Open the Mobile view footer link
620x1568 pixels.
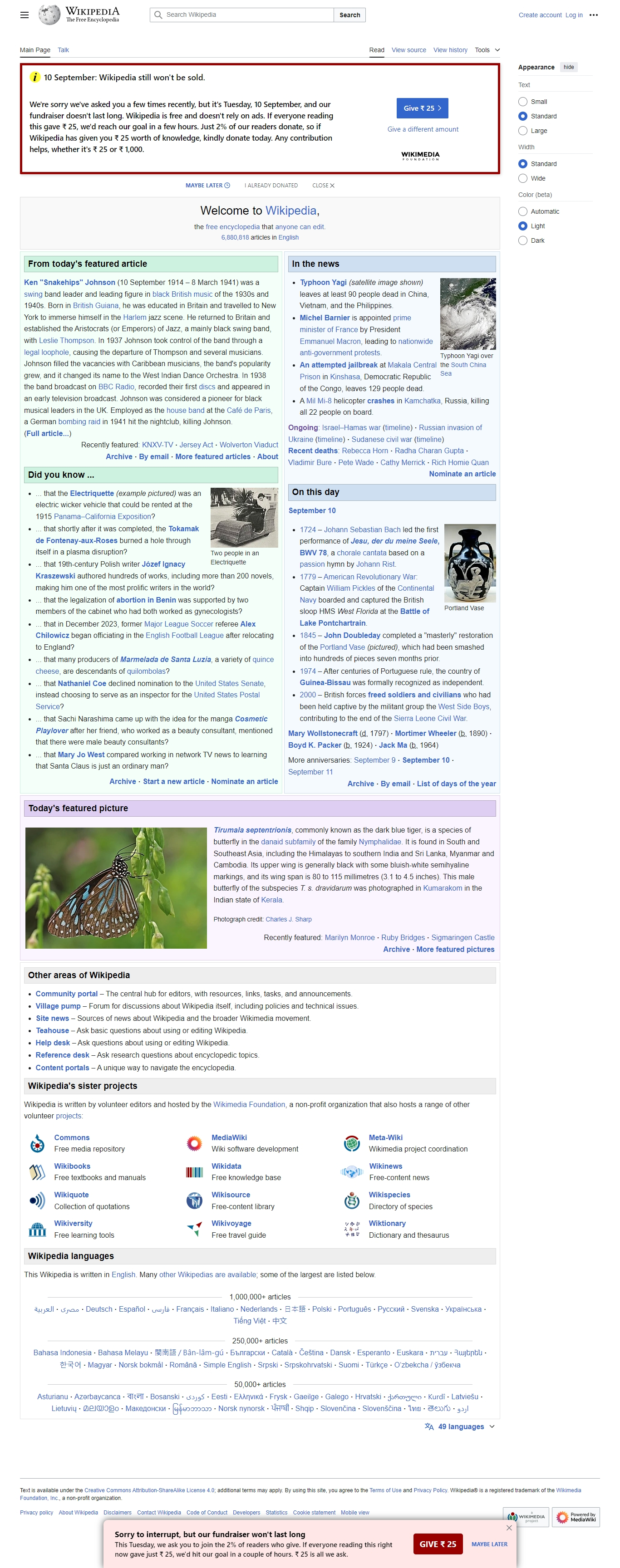coord(354,1512)
